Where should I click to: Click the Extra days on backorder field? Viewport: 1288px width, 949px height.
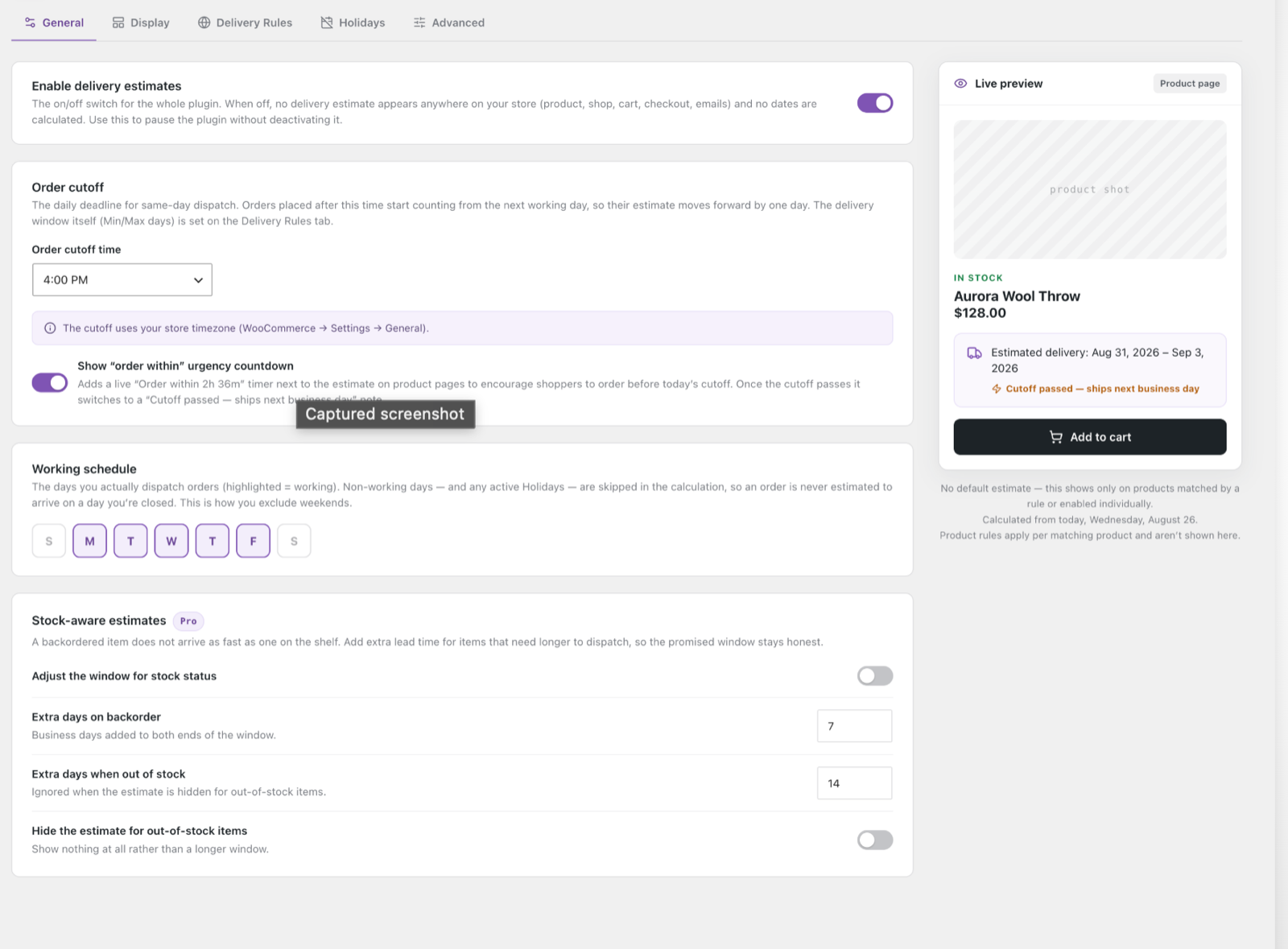[854, 726]
